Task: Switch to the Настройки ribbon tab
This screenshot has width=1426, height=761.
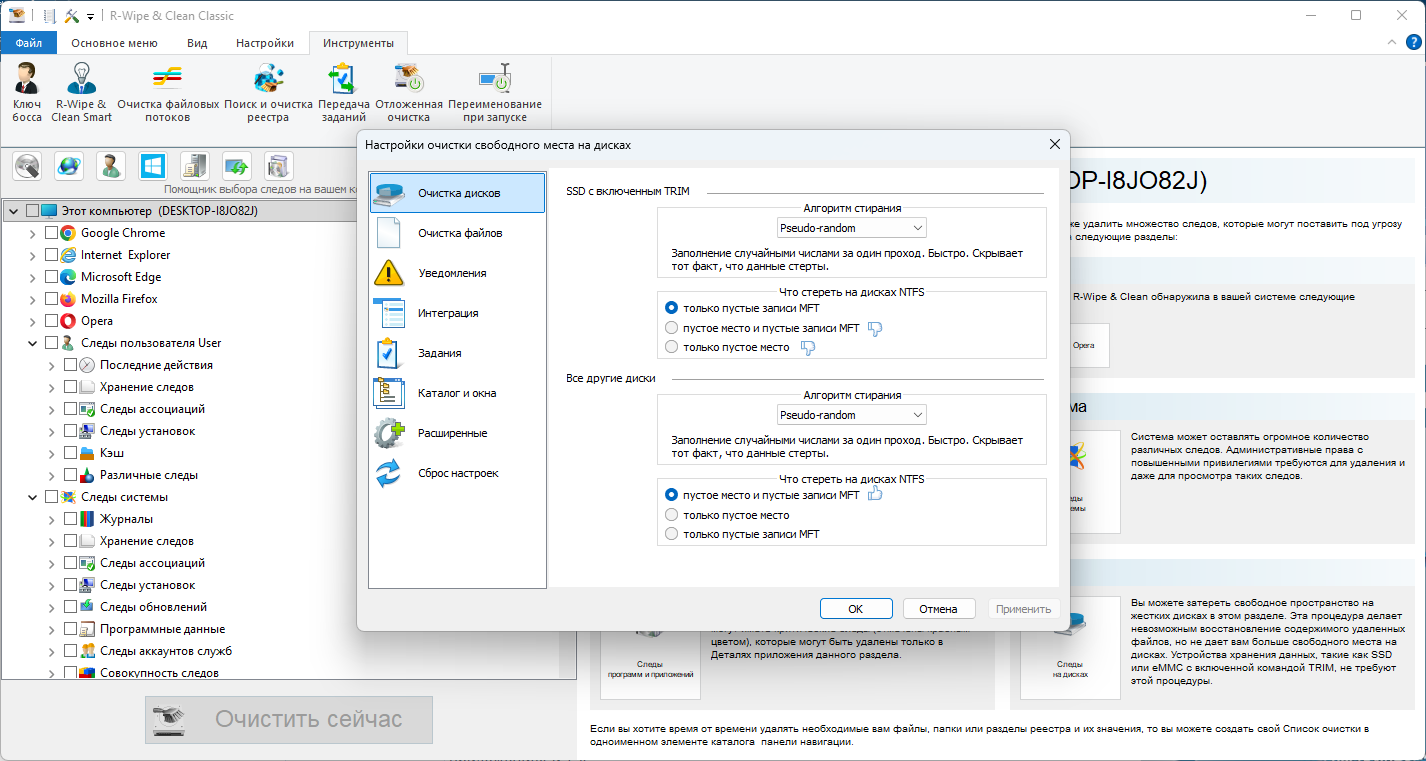Action: coord(264,43)
